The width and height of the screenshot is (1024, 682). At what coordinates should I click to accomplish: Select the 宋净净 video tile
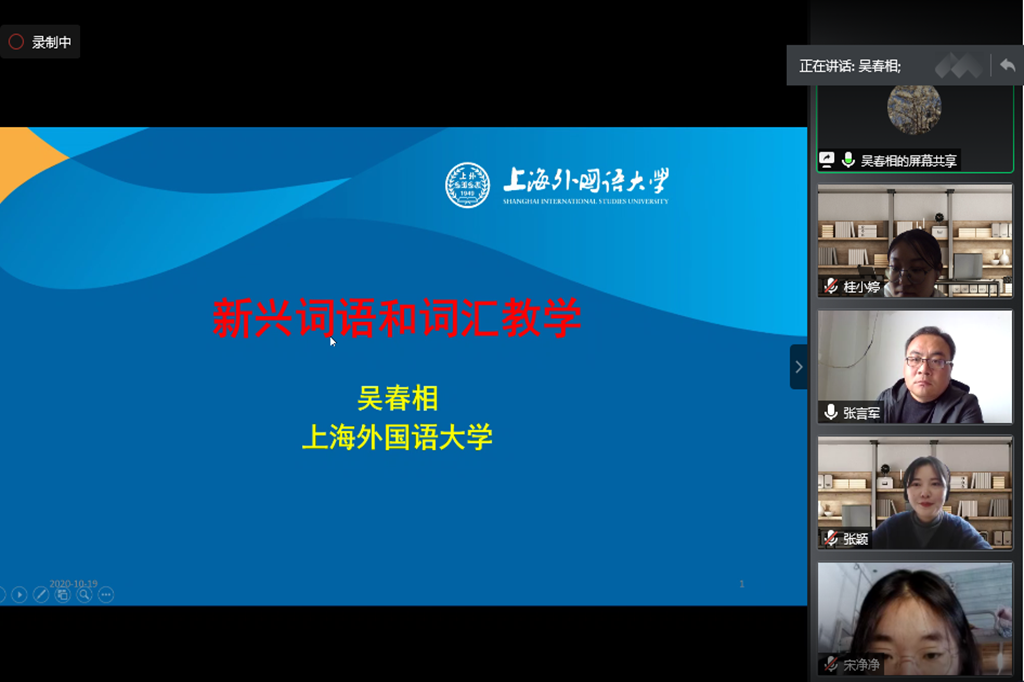[x=915, y=618]
